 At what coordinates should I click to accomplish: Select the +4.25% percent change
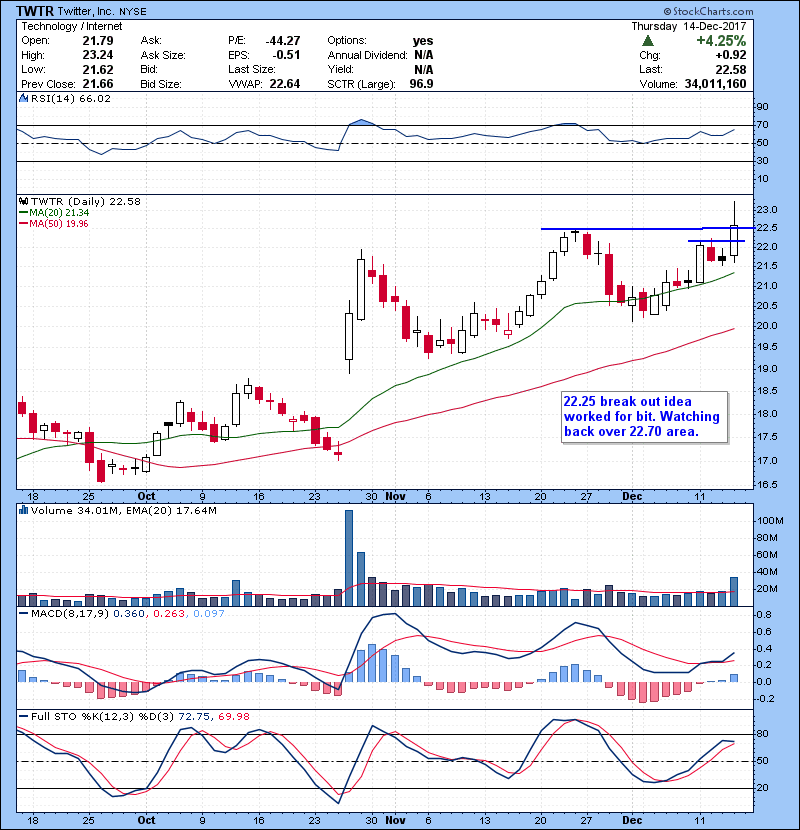tap(721, 41)
